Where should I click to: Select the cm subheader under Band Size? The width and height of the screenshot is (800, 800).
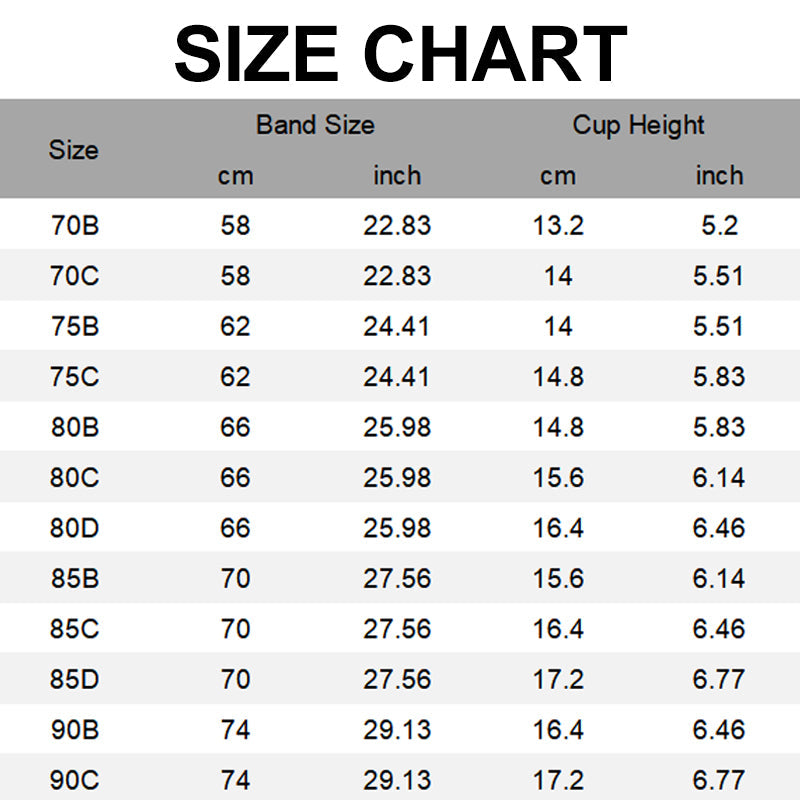point(235,176)
